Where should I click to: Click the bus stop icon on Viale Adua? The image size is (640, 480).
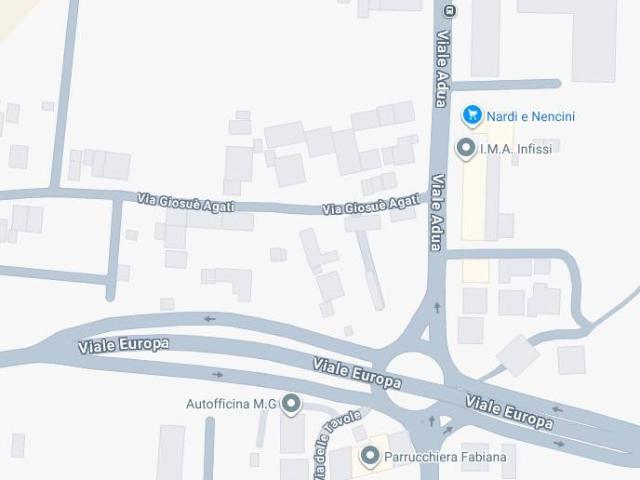[450, 11]
